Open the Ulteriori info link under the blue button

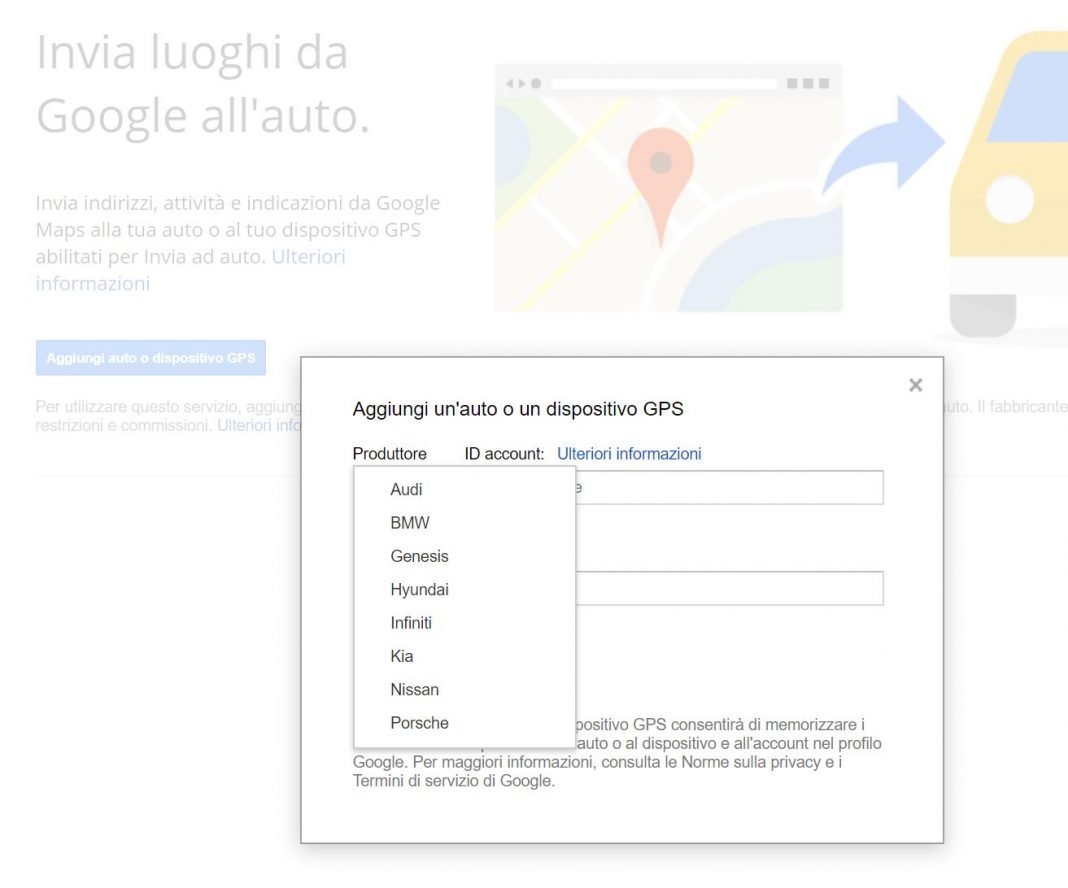click(x=259, y=426)
